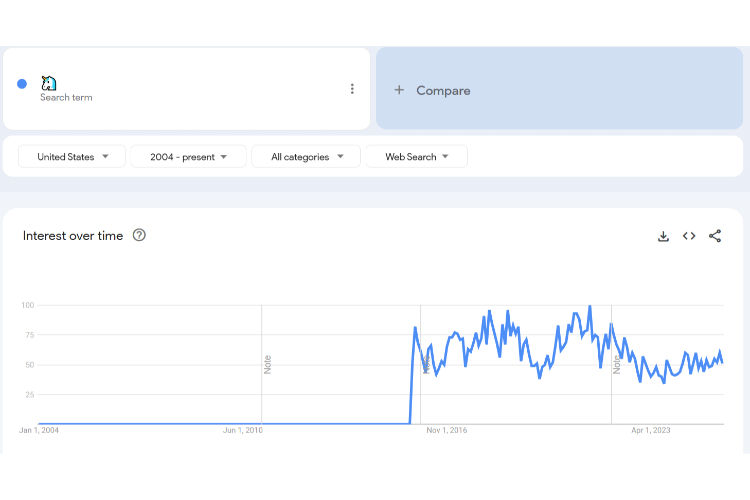This screenshot has width=750, height=500.
Task: Select the unicorn emoji search term
Action: (49, 83)
